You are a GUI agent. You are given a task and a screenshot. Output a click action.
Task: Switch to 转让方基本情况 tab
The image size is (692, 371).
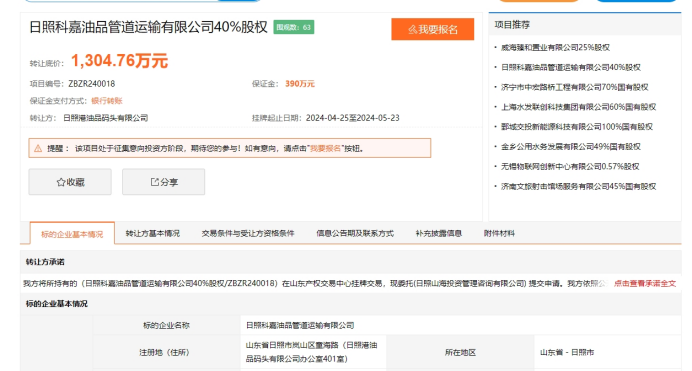point(153,233)
